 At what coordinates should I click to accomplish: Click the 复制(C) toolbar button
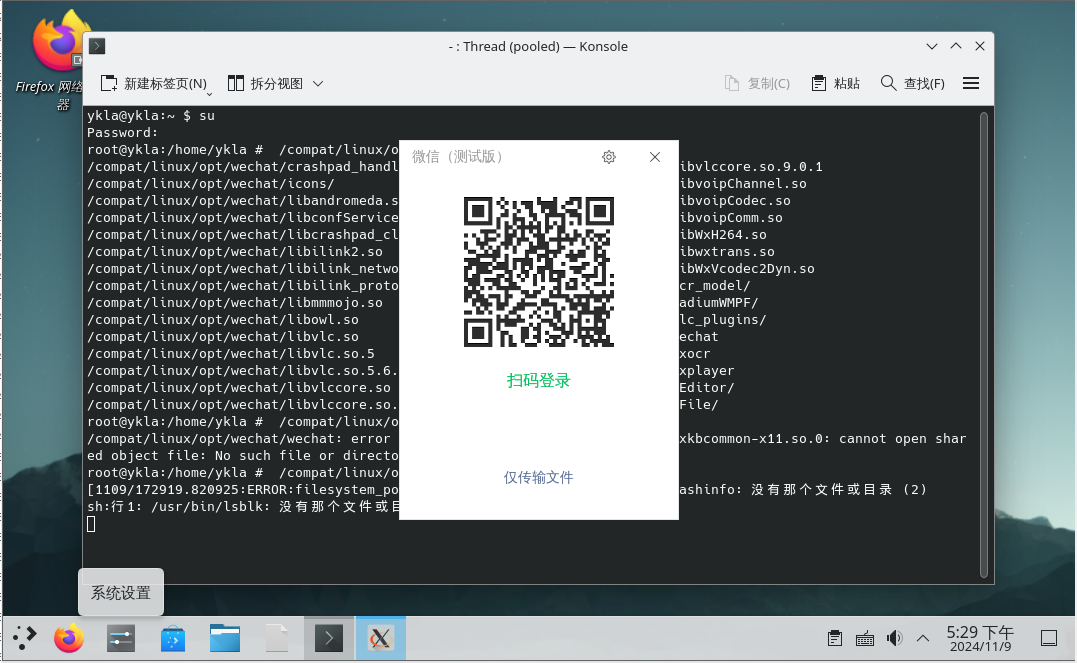pyautogui.click(x=758, y=84)
